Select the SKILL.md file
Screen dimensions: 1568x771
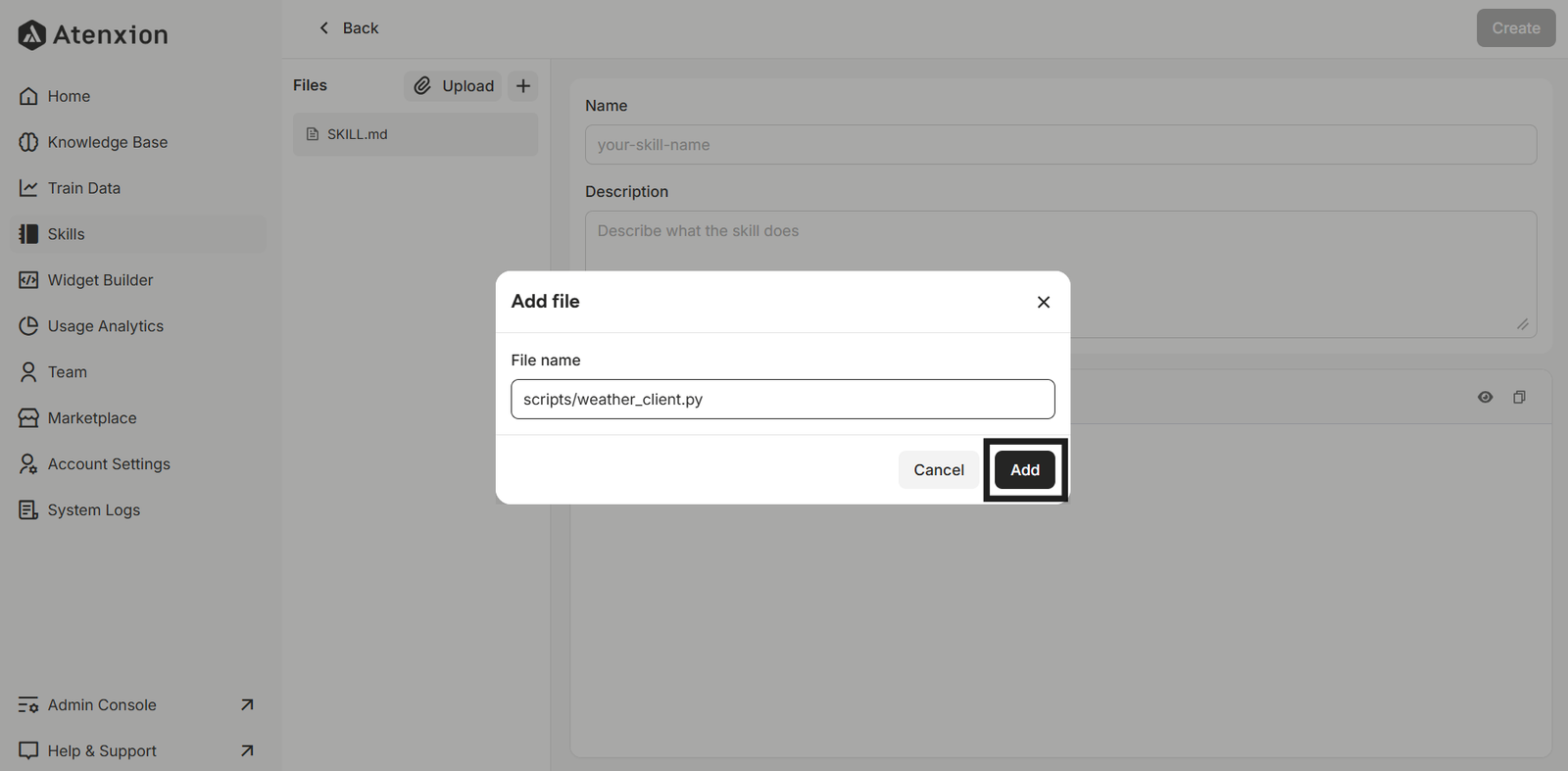(x=416, y=134)
